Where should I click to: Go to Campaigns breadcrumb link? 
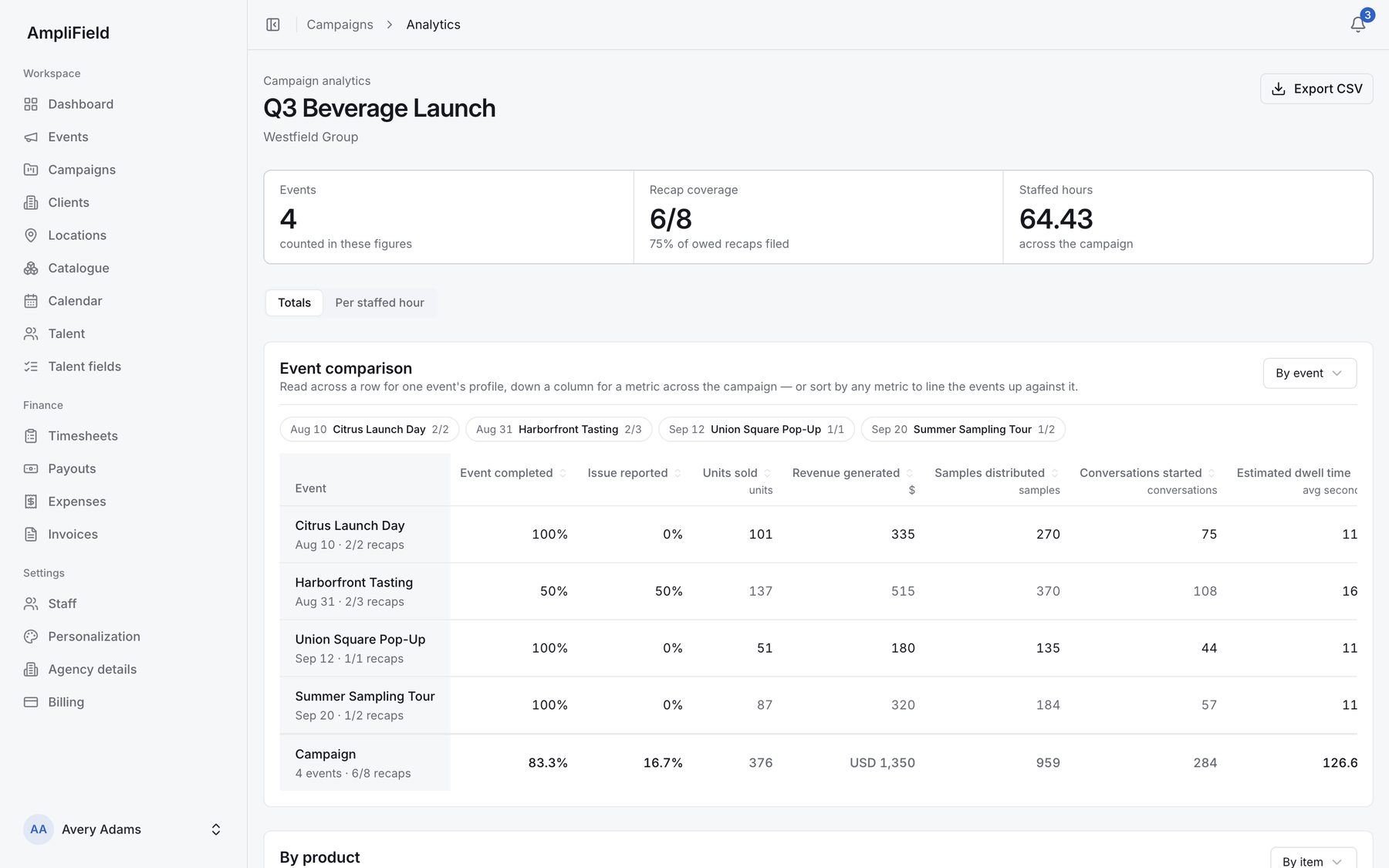coord(340,25)
